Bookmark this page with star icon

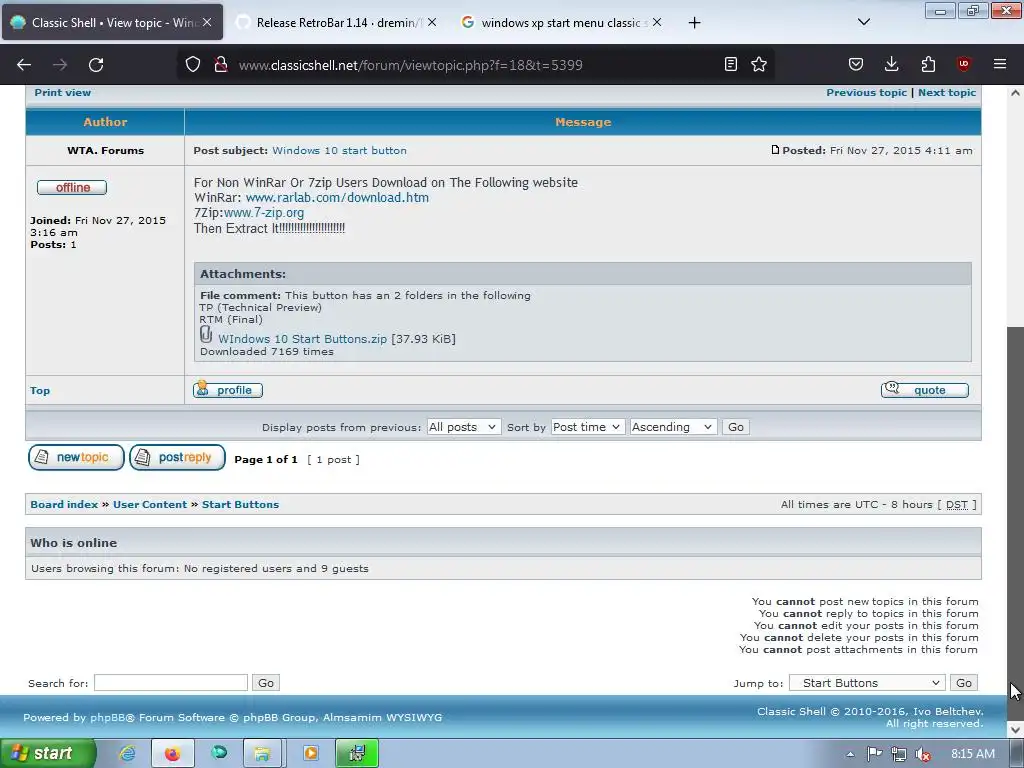759,64
